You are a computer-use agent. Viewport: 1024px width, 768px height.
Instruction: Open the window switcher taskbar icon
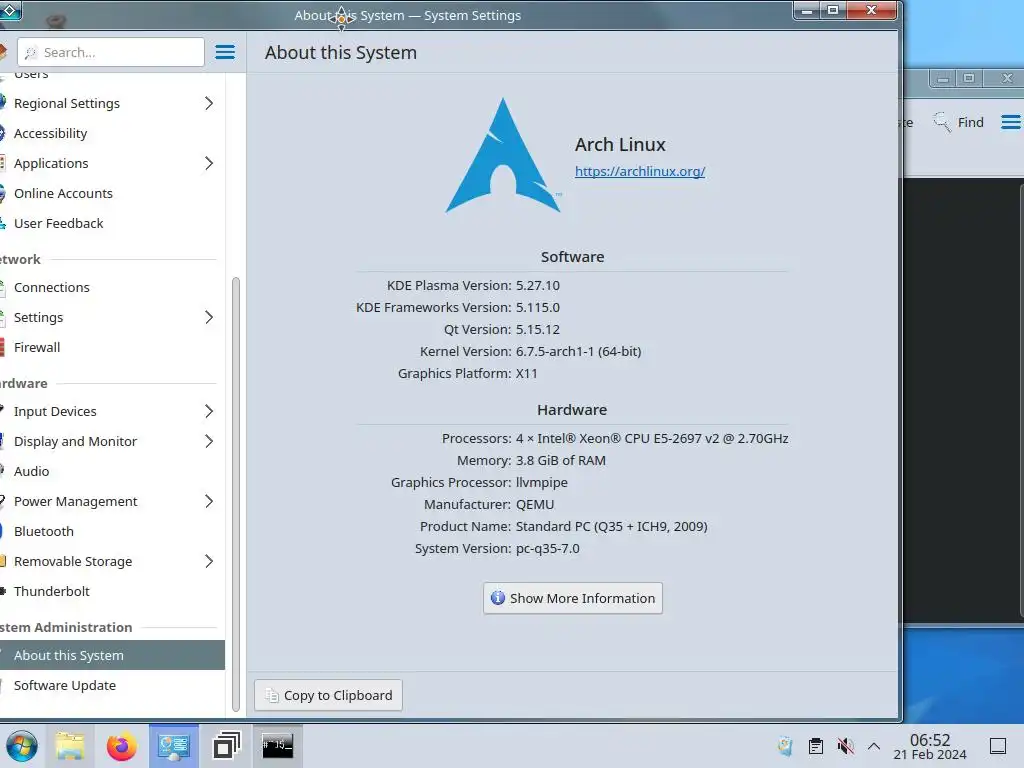point(227,746)
